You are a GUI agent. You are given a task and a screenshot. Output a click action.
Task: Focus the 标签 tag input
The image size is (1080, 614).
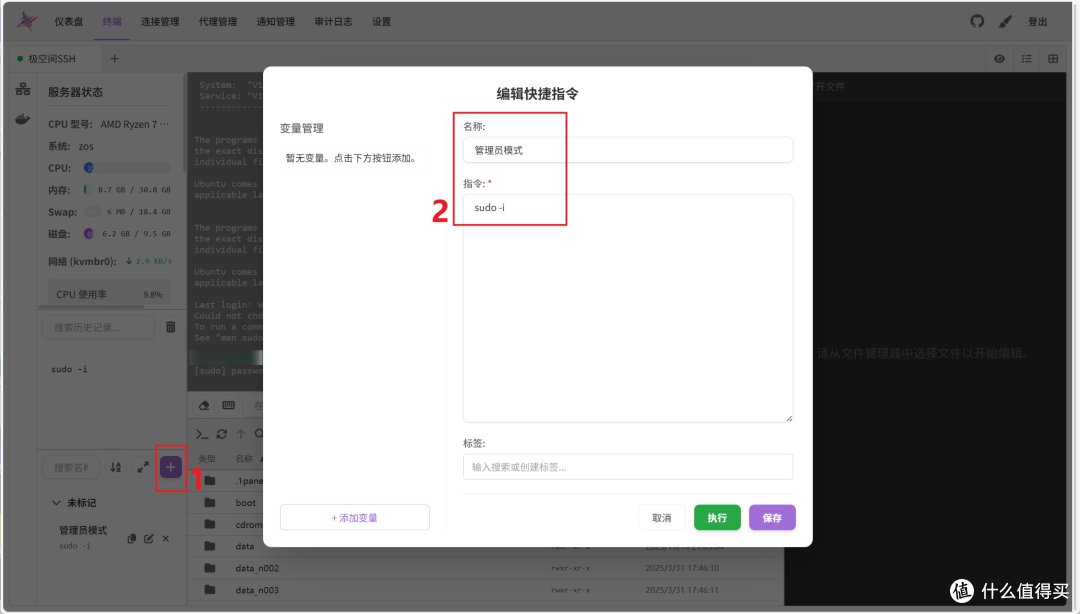pyautogui.click(x=627, y=467)
